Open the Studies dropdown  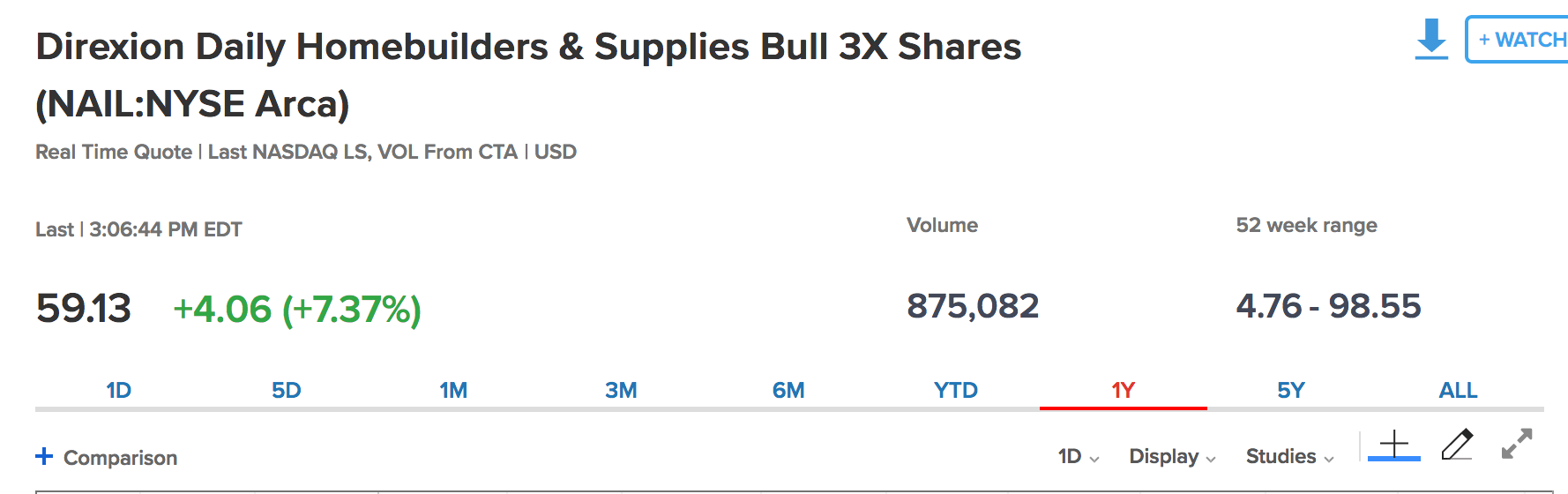1289,456
